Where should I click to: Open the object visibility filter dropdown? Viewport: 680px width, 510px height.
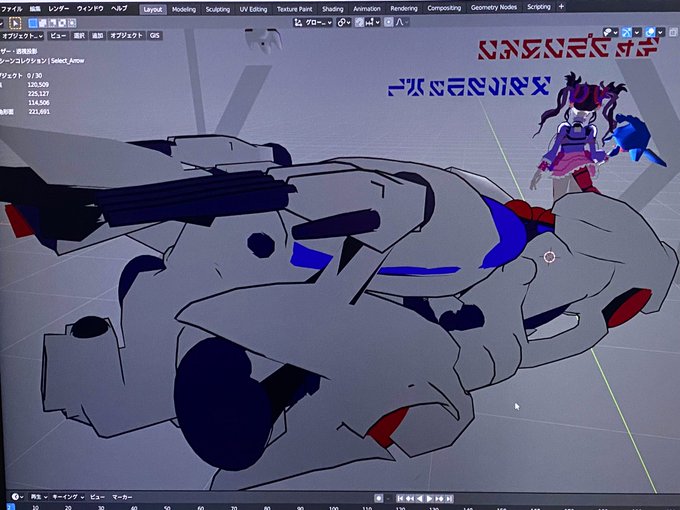click(x=611, y=32)
